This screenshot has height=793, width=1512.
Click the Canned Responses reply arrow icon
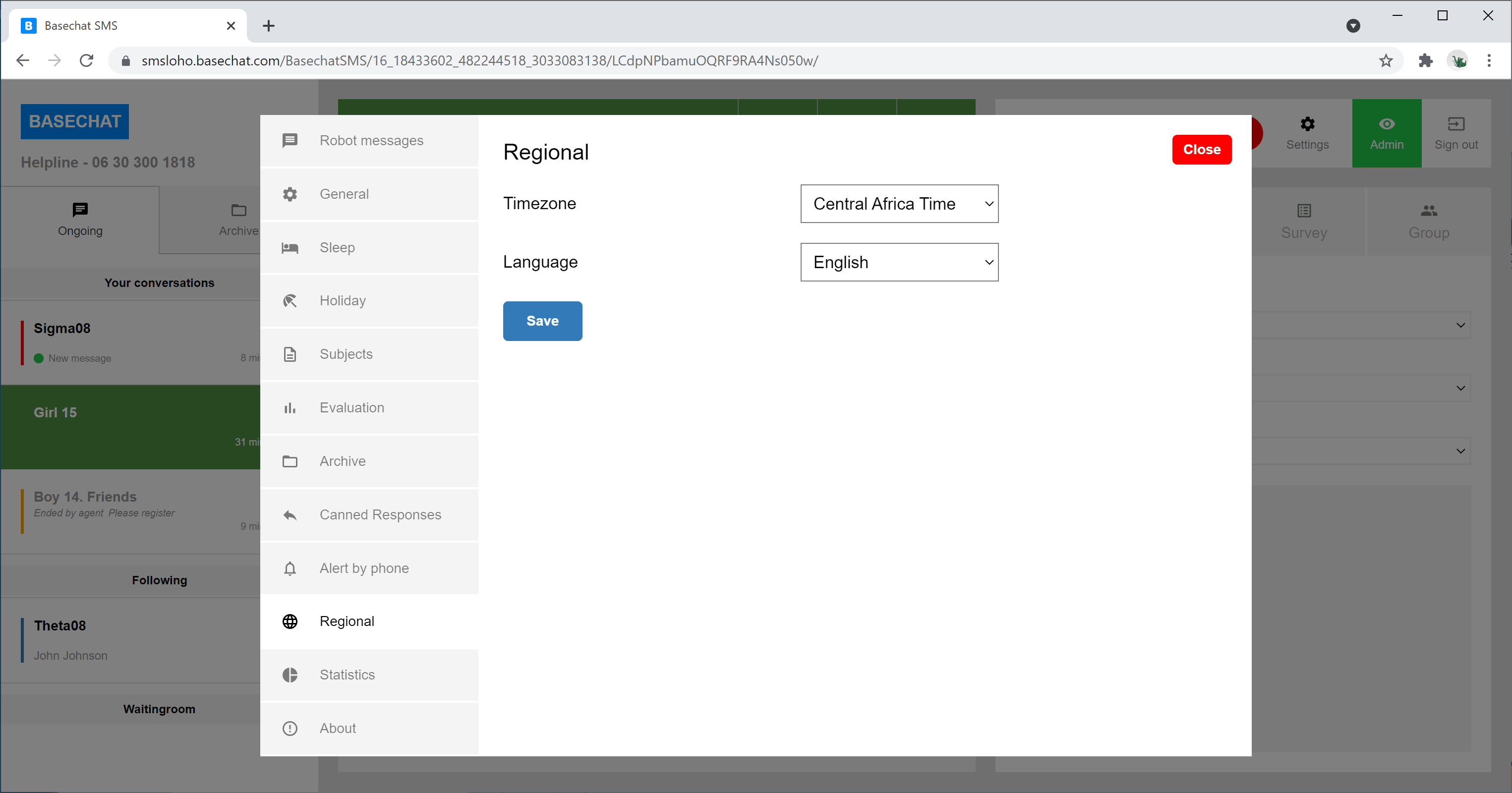click(290, 515)
